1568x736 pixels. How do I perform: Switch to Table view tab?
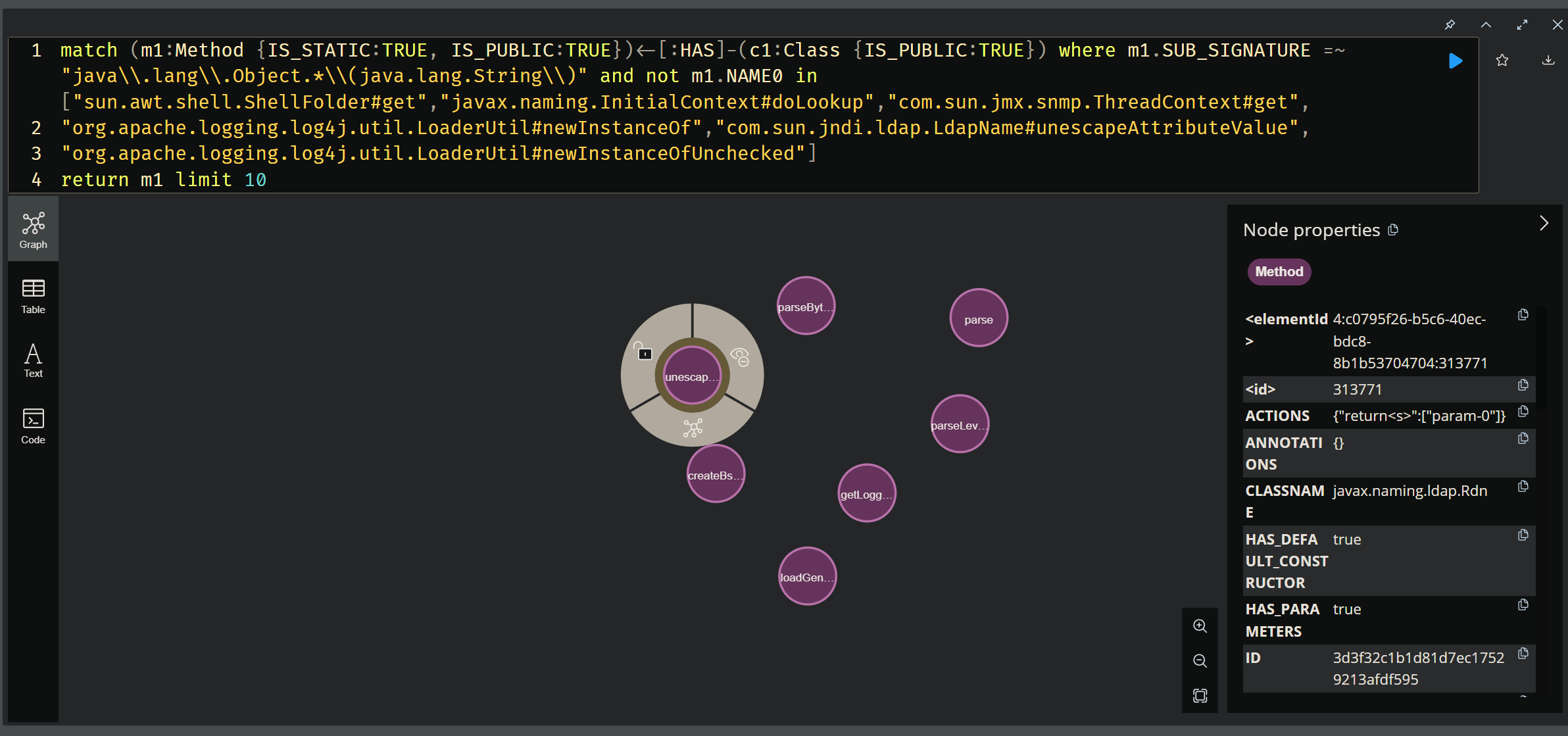coord(33,296)
